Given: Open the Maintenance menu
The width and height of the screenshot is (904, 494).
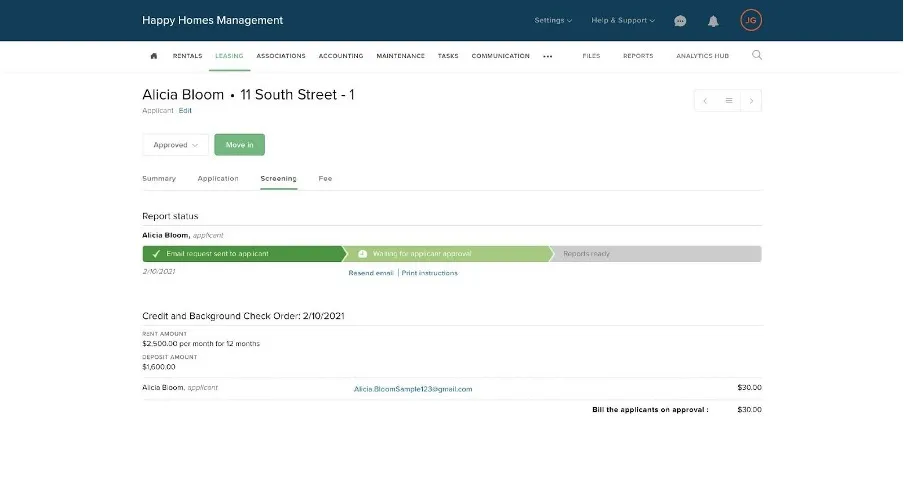Looking at the screenshot, I should pos(401,56).
